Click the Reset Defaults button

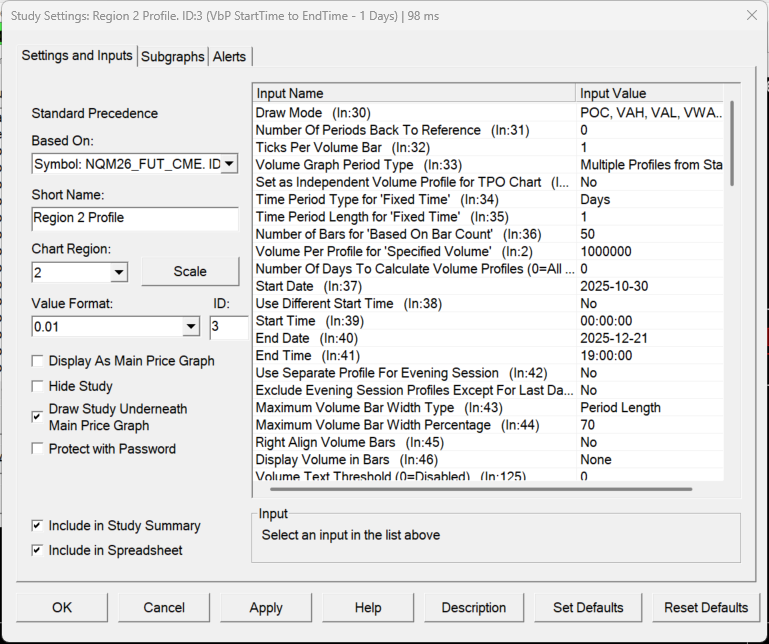tap(706, 607)
